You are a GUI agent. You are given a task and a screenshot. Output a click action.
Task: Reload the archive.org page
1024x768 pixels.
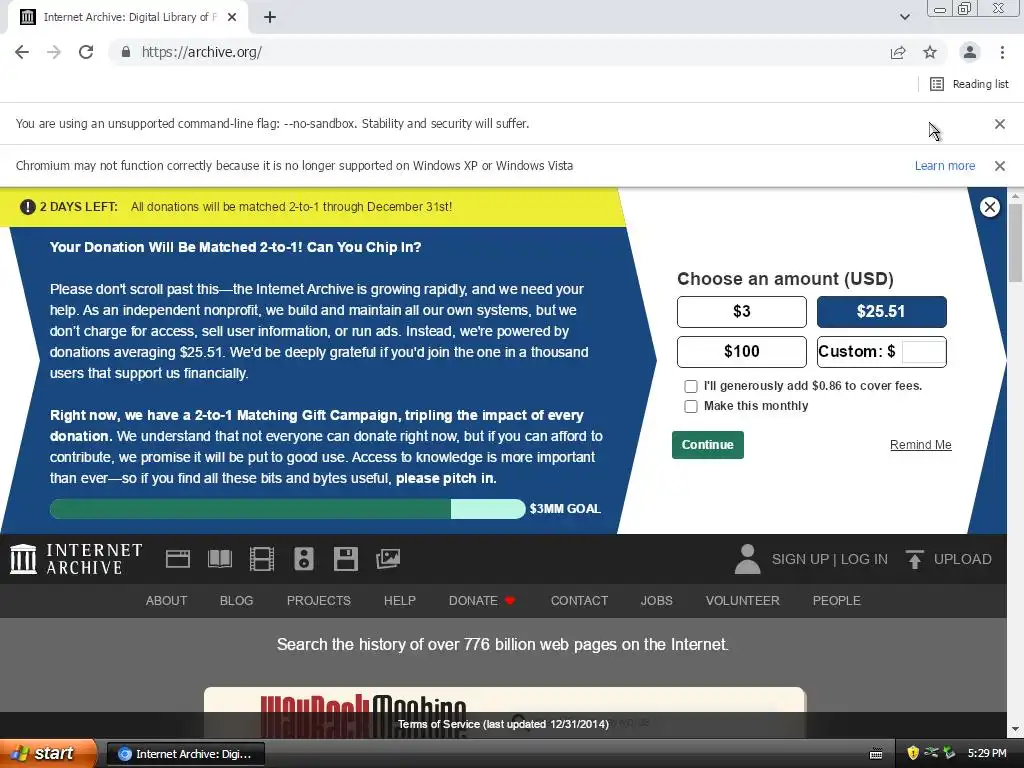point(86,52)
